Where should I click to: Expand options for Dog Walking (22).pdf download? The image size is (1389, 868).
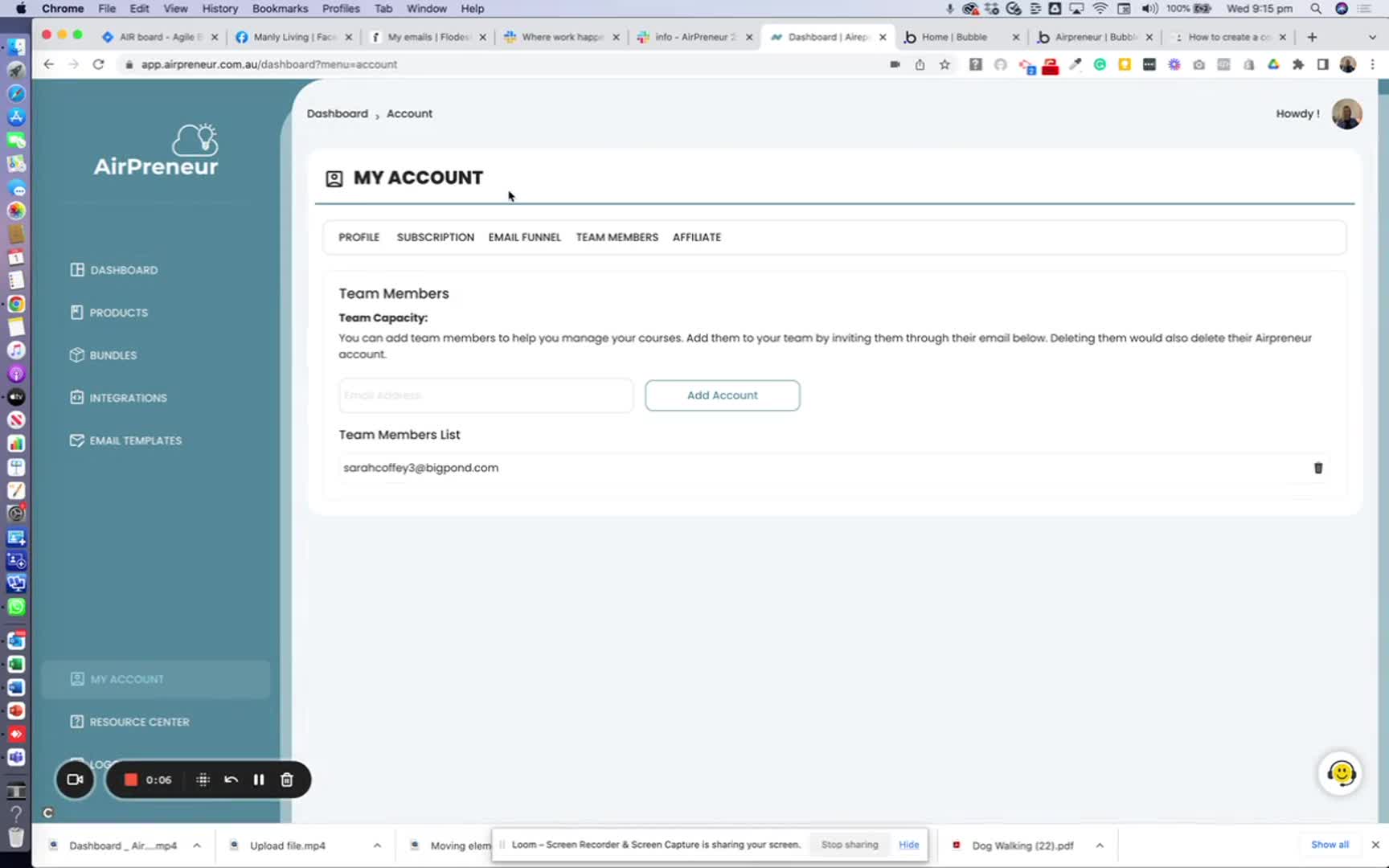coord(1100,845)
